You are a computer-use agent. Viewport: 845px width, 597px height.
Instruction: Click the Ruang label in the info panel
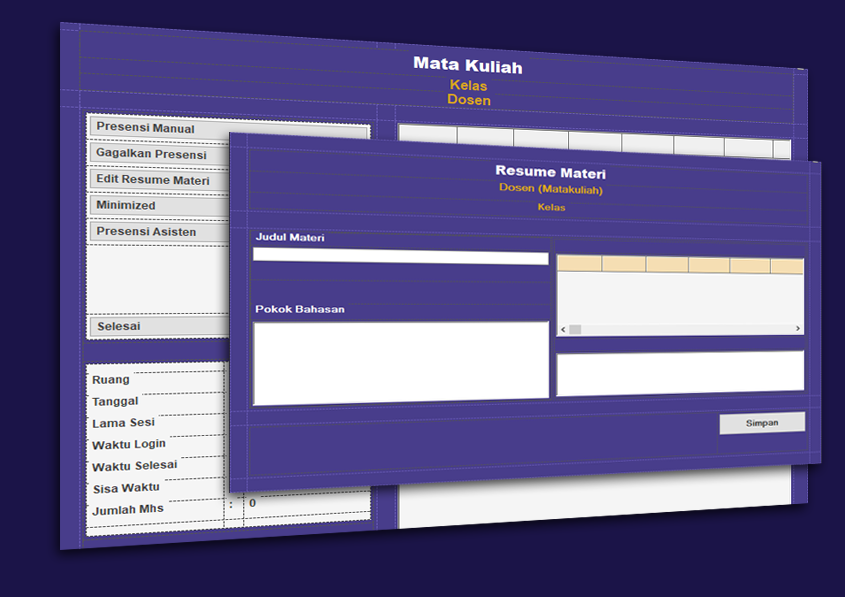[111, 380]
